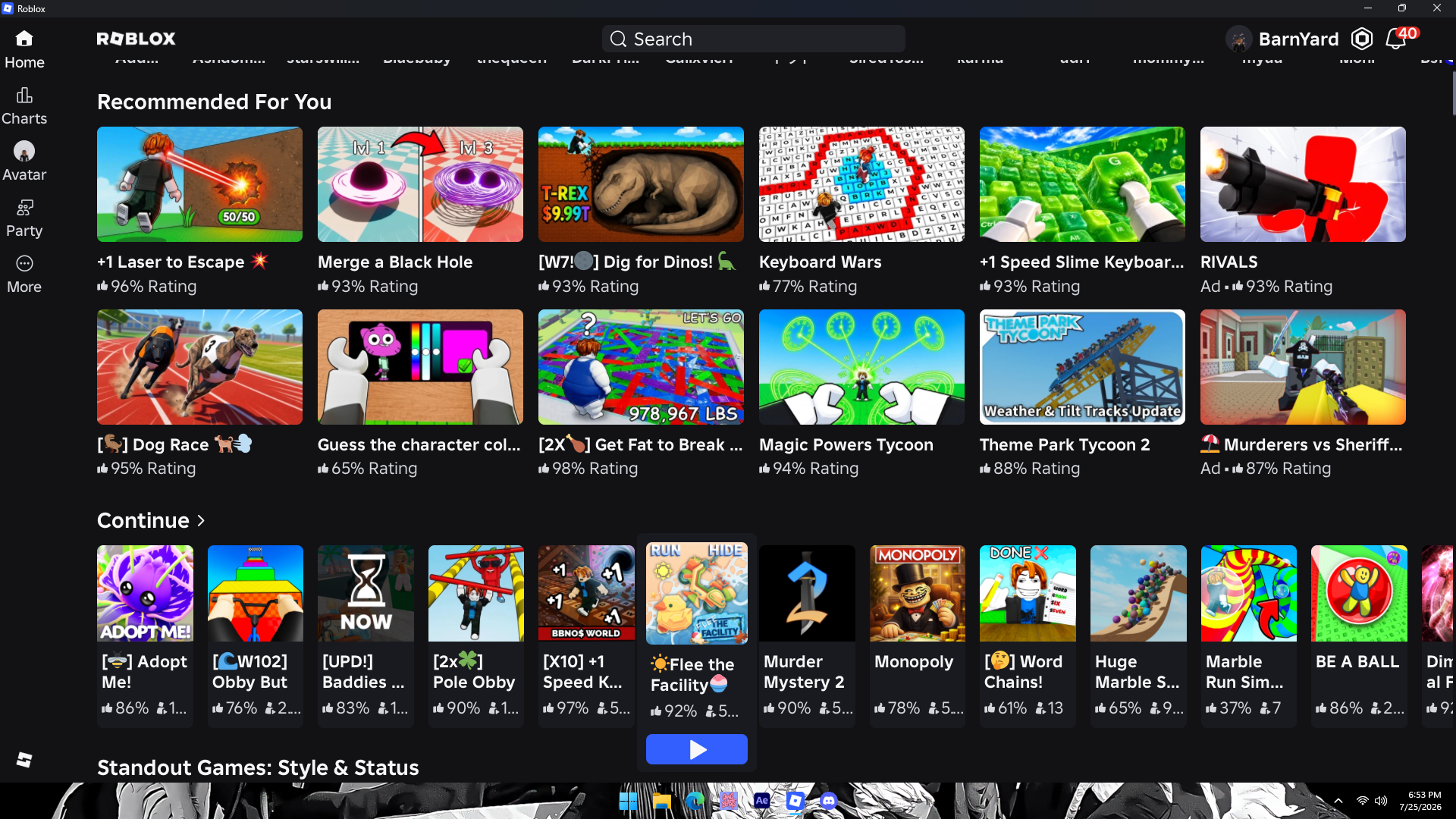Screen dimensions: 1456x819
Task: Open the +1 Speed Slime Keyboard thumbnail
Action: [x=1082, y=184]
